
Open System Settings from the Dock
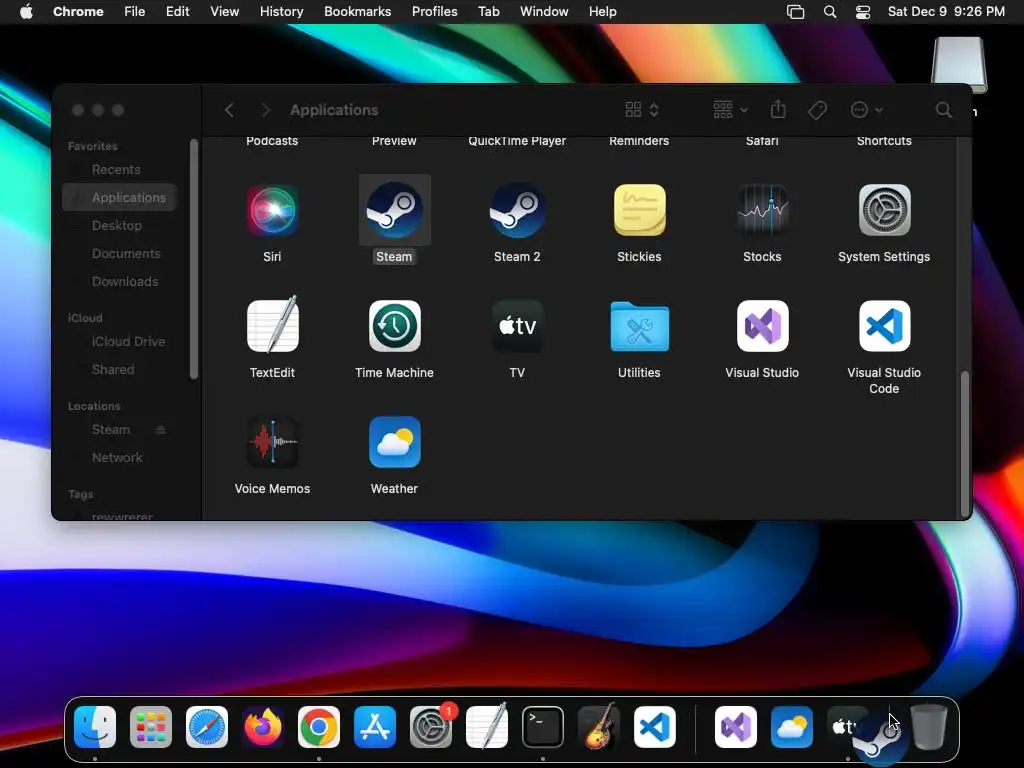pyautogui.click(x=431, y=727)
